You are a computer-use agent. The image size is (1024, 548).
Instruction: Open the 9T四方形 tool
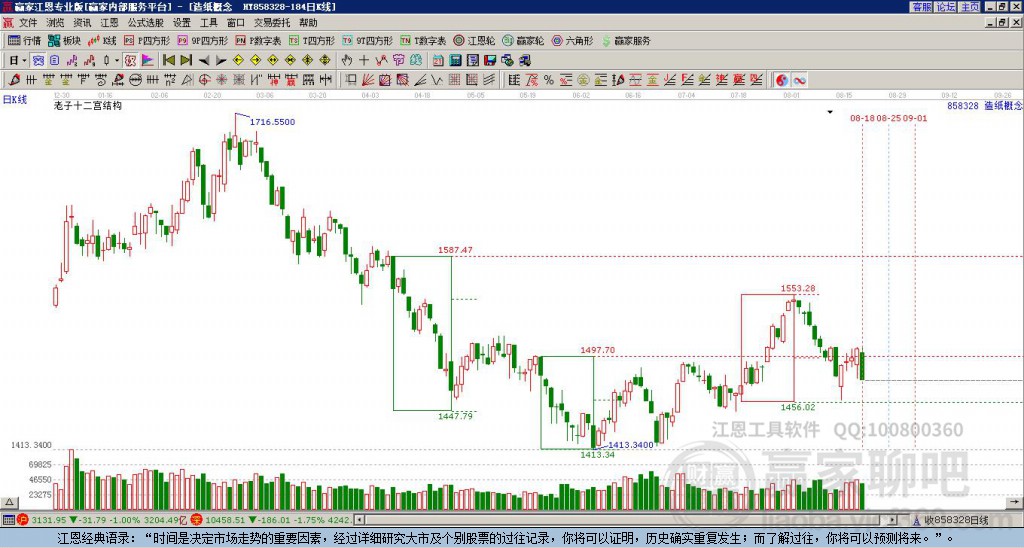tap(368, 40)
